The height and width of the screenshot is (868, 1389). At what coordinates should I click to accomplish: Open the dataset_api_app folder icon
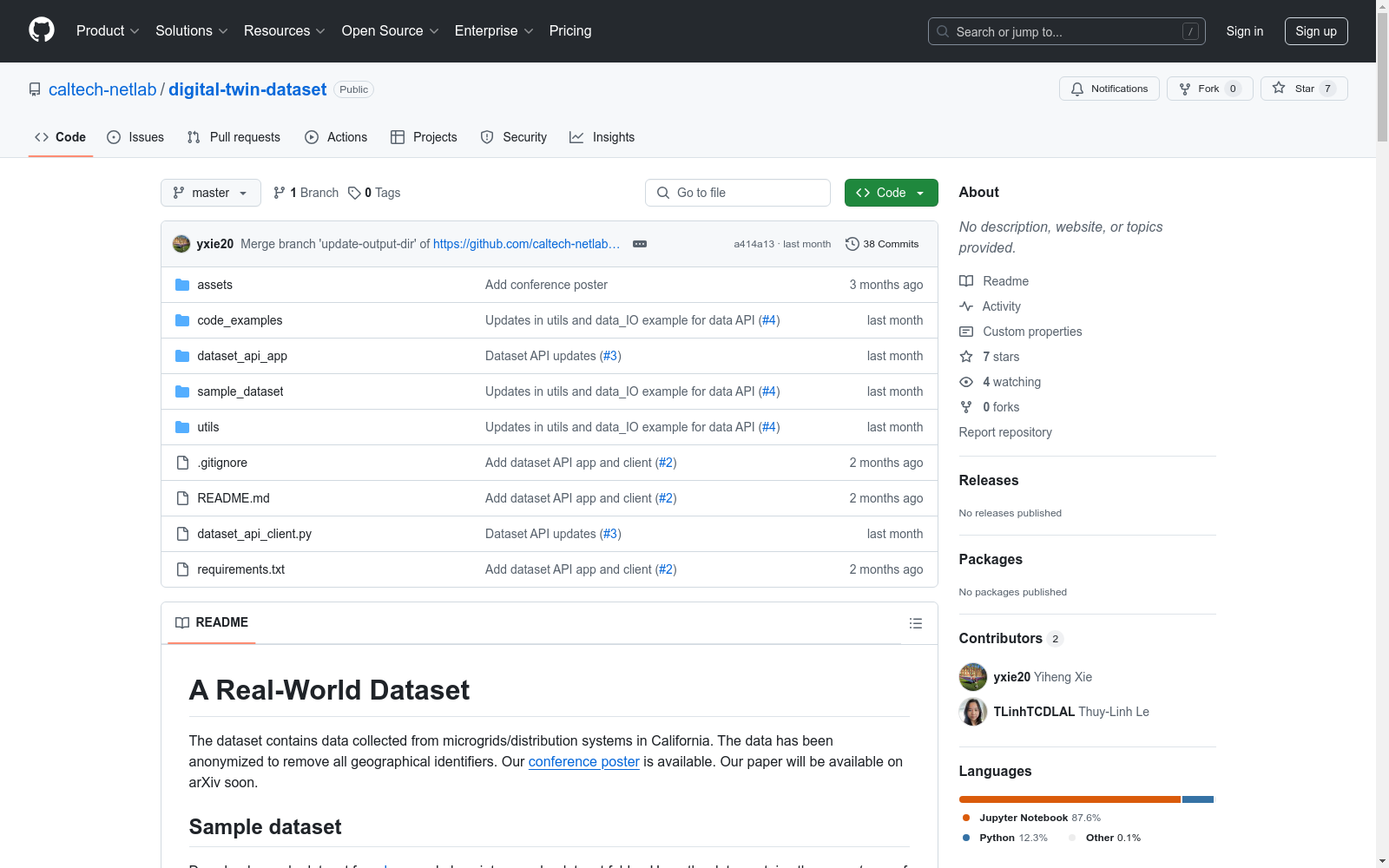182,356
